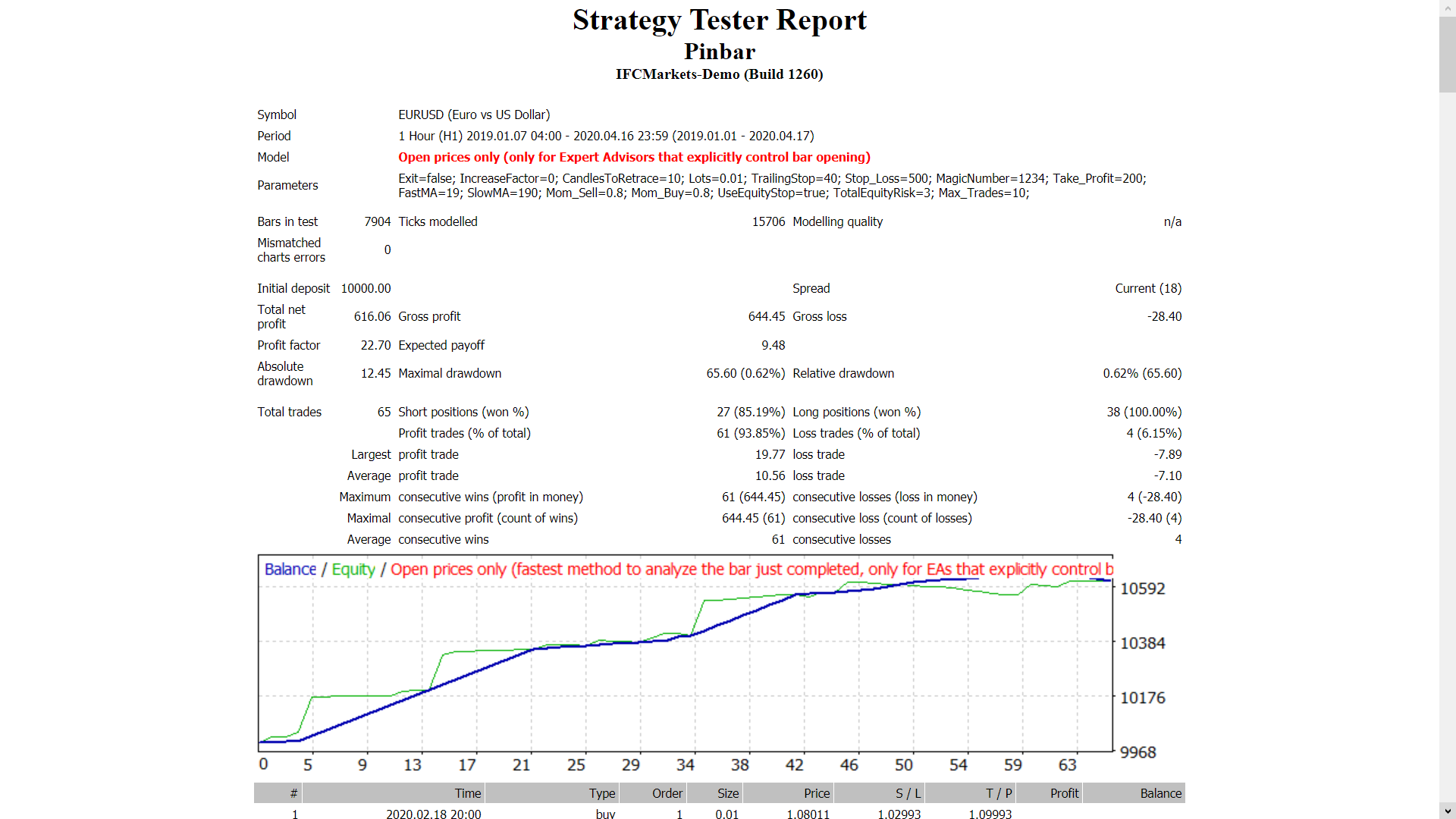This screenshot has width=1456, height=819.
Task: Click the Order column header
Action: [667, 792]
